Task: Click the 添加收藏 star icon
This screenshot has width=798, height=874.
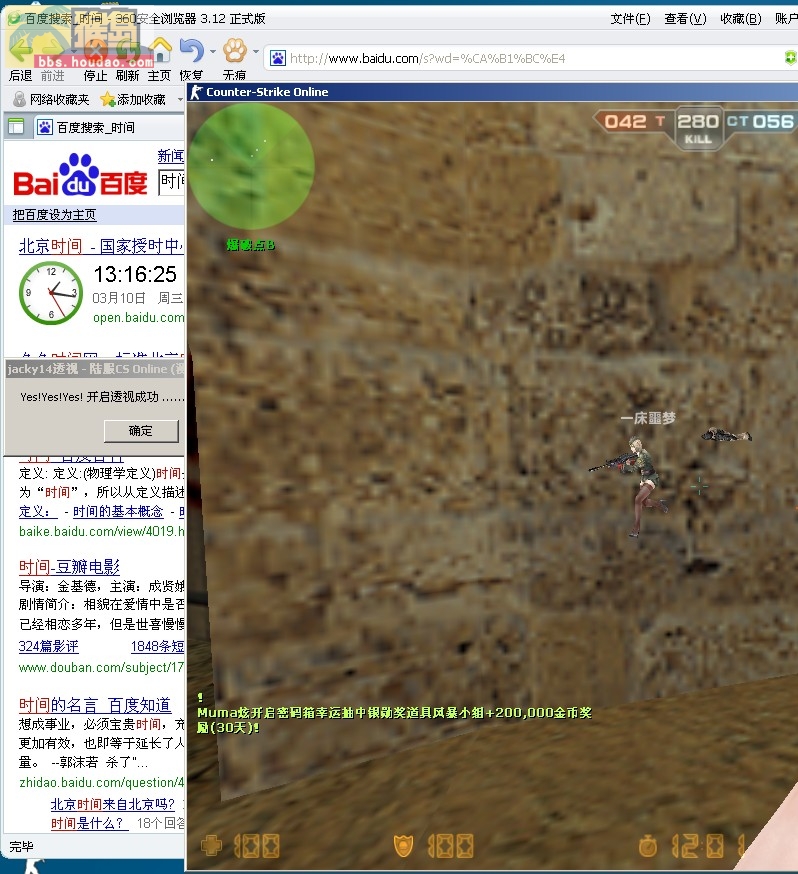Action: [x=108, y=99]
